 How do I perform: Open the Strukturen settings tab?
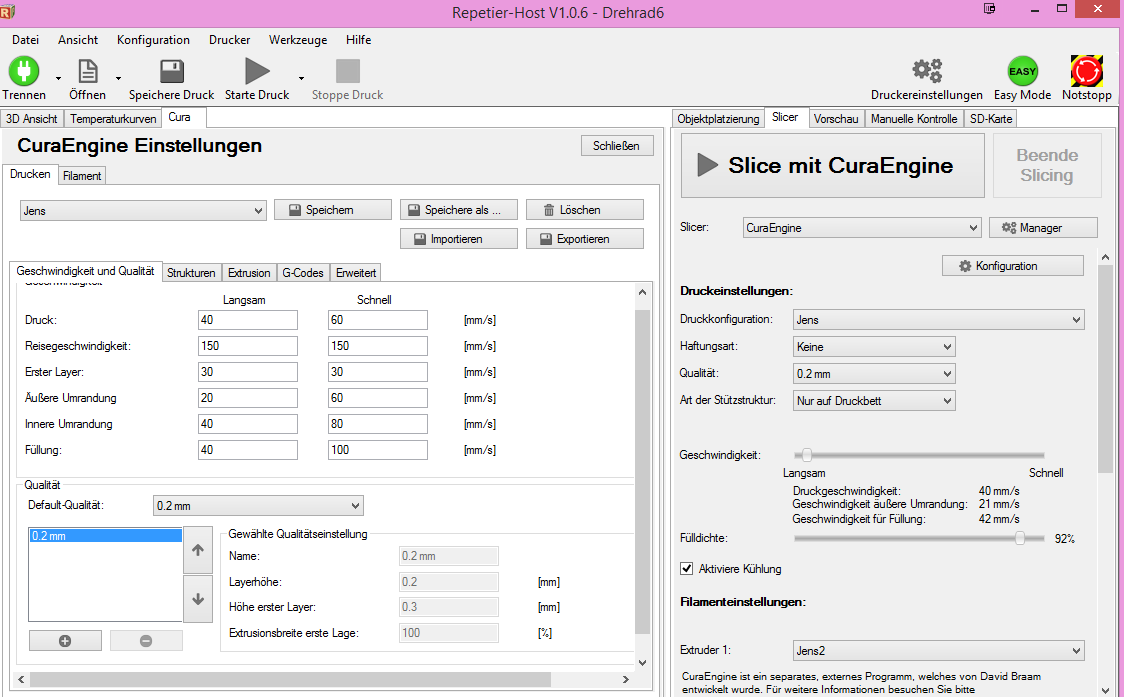191,272
